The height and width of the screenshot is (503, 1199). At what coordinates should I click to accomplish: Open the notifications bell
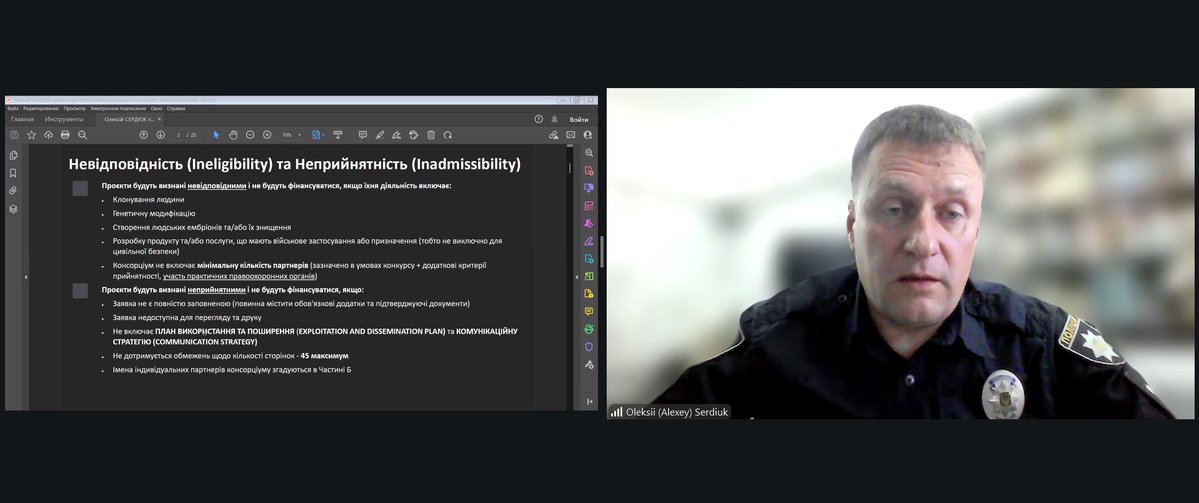[x=554, y=119]
